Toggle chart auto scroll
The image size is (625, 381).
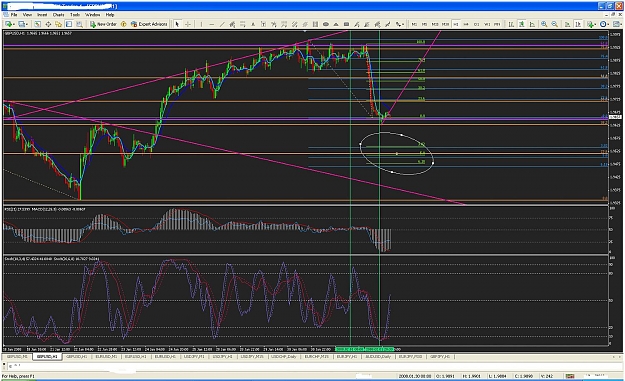click(x=567, y=24)
